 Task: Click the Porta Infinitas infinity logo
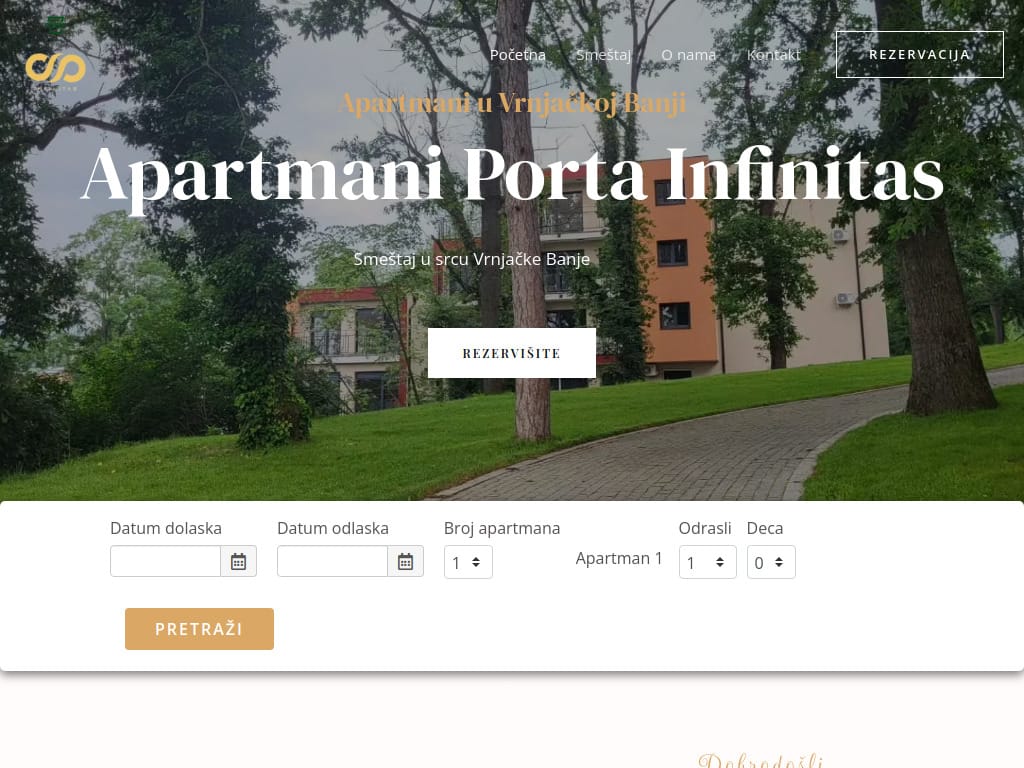pos(56,69)
